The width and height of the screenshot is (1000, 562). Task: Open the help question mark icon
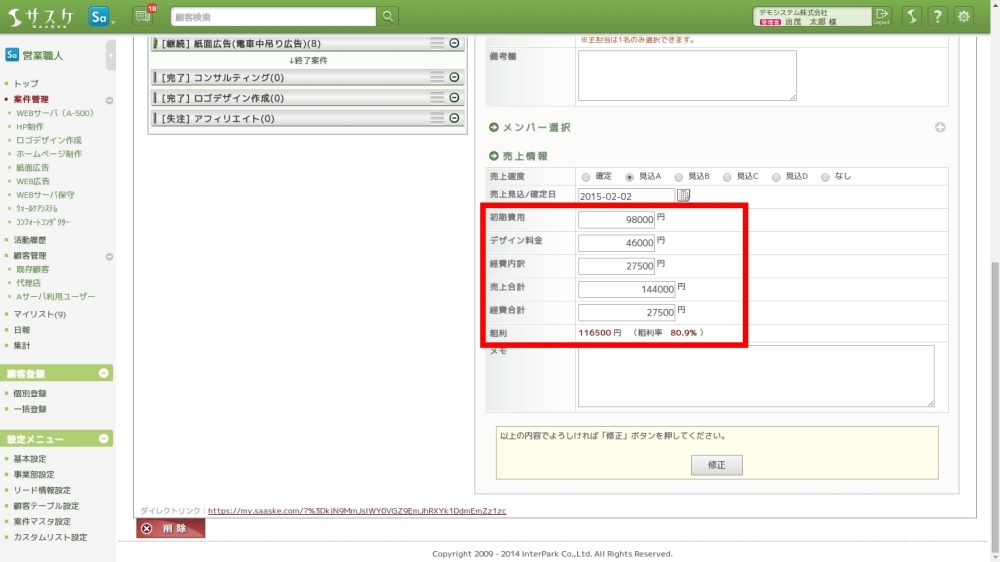pyautogui.click(x=937, y=16)
